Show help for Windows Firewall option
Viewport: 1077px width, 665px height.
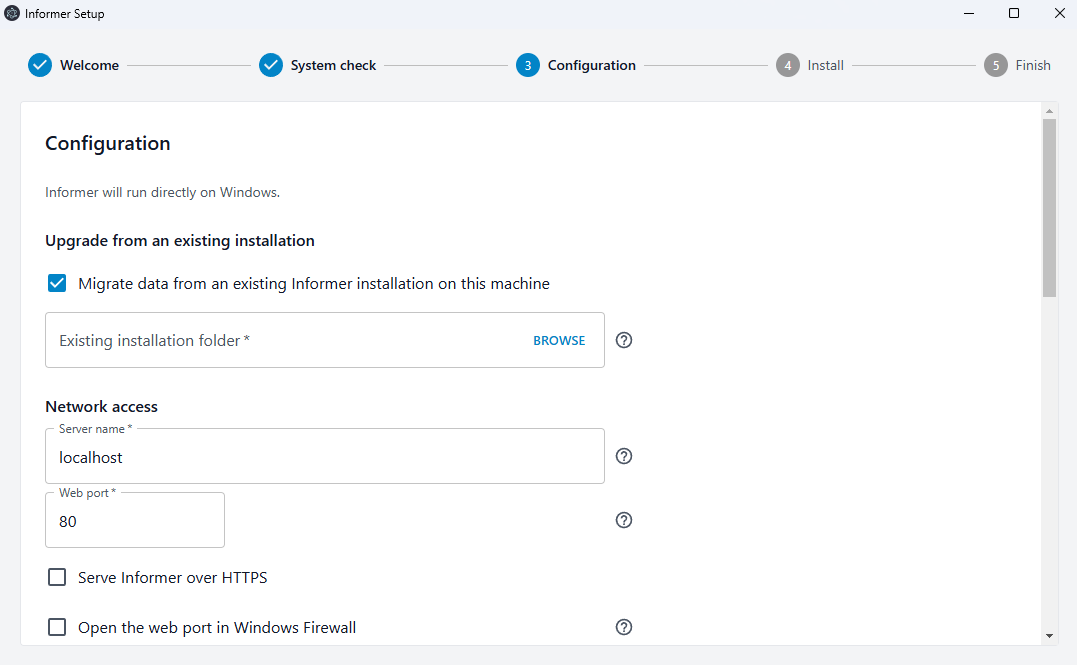tap(624, 627)
